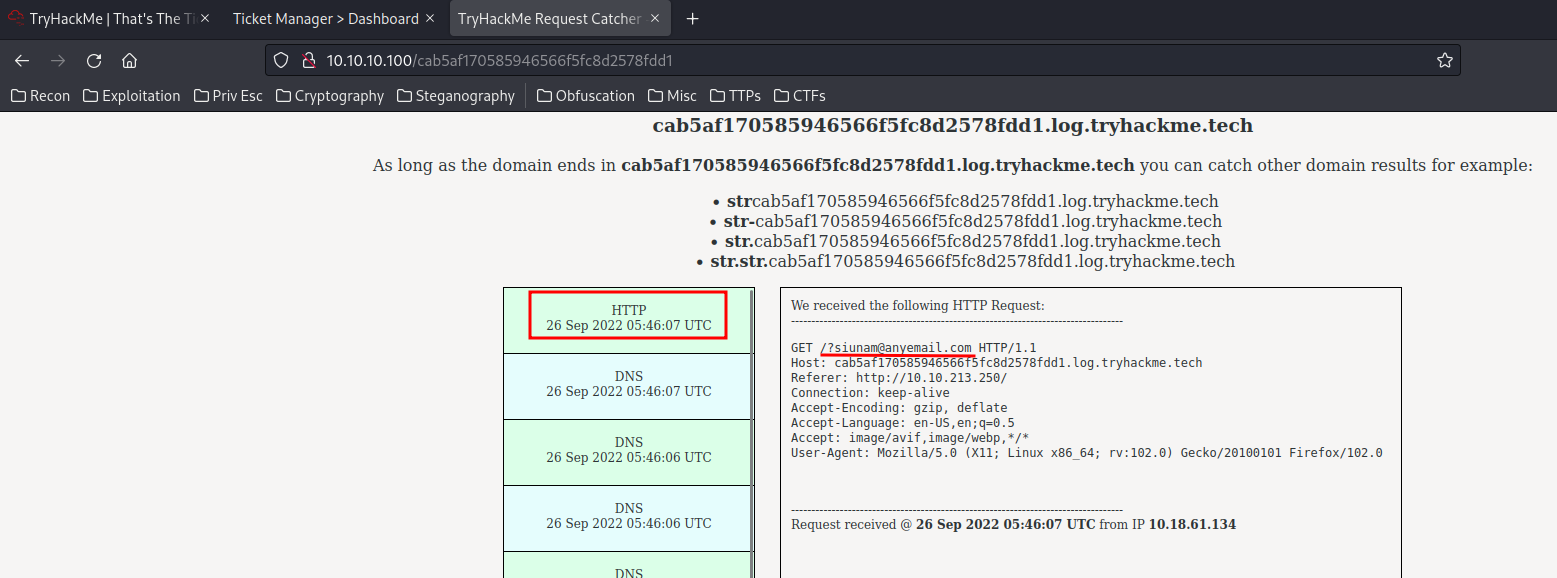Reload the current page

pyautogui.click(x=94, y=60)
